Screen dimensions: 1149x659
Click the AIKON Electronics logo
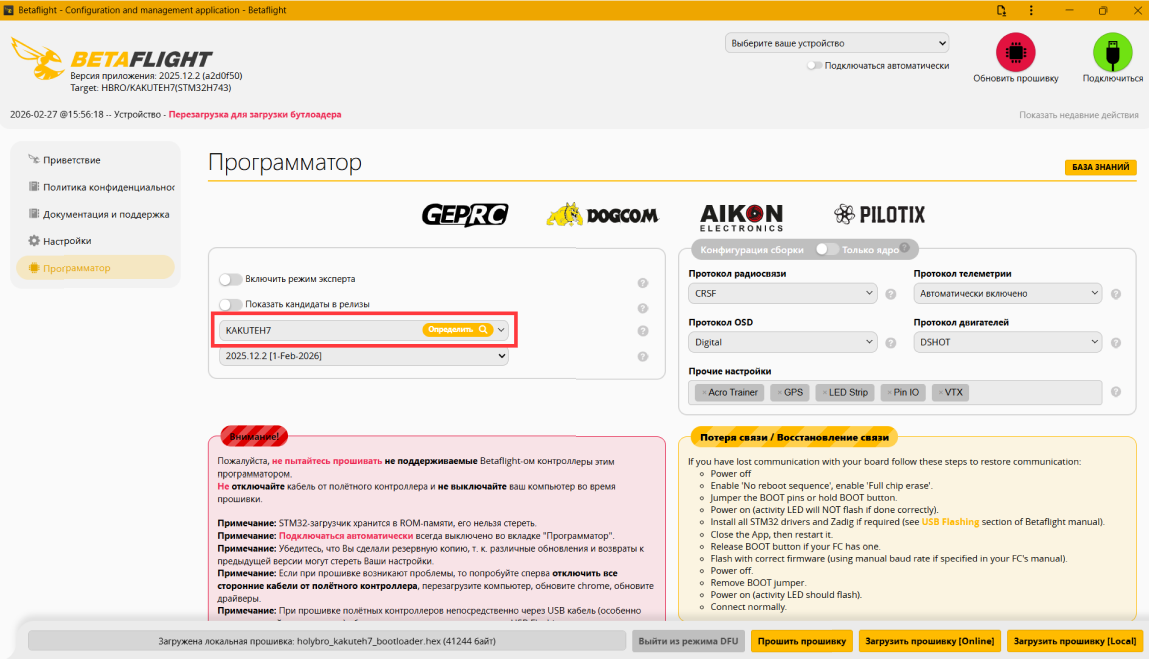pos(741,217)
